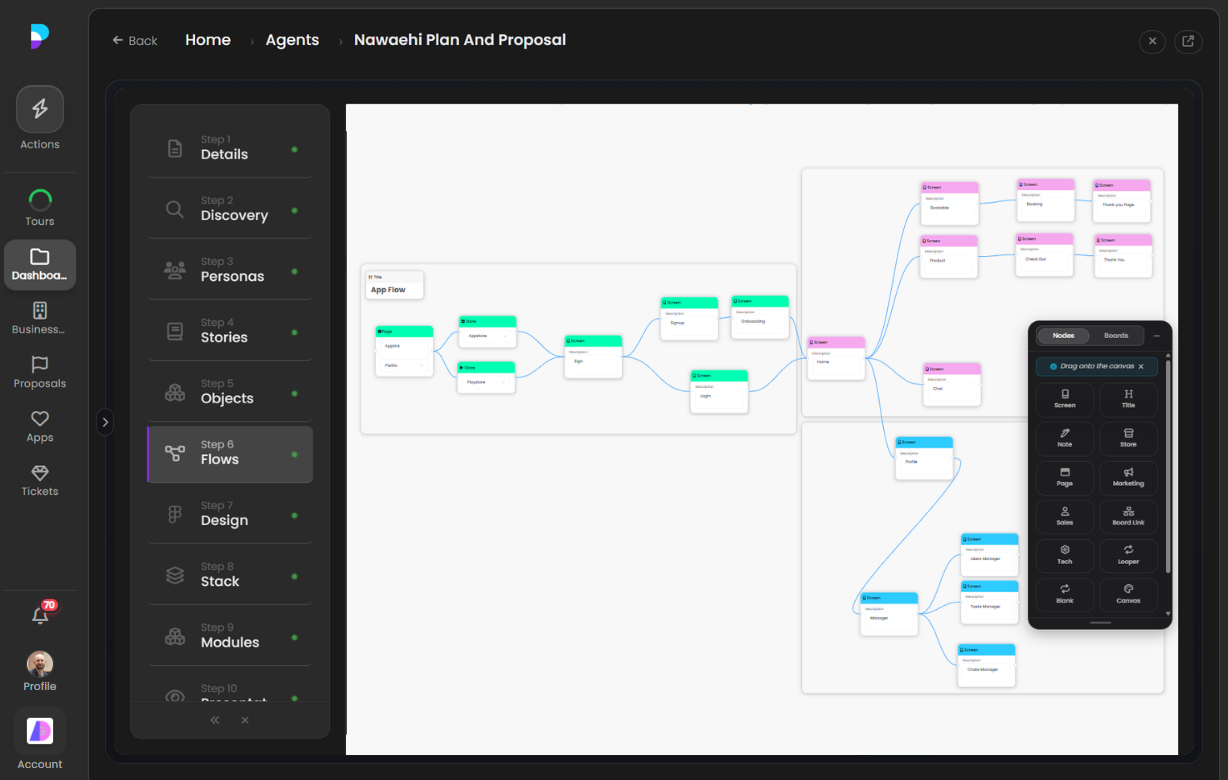Open Apps heart icon in sidebar

coord(40,426)
